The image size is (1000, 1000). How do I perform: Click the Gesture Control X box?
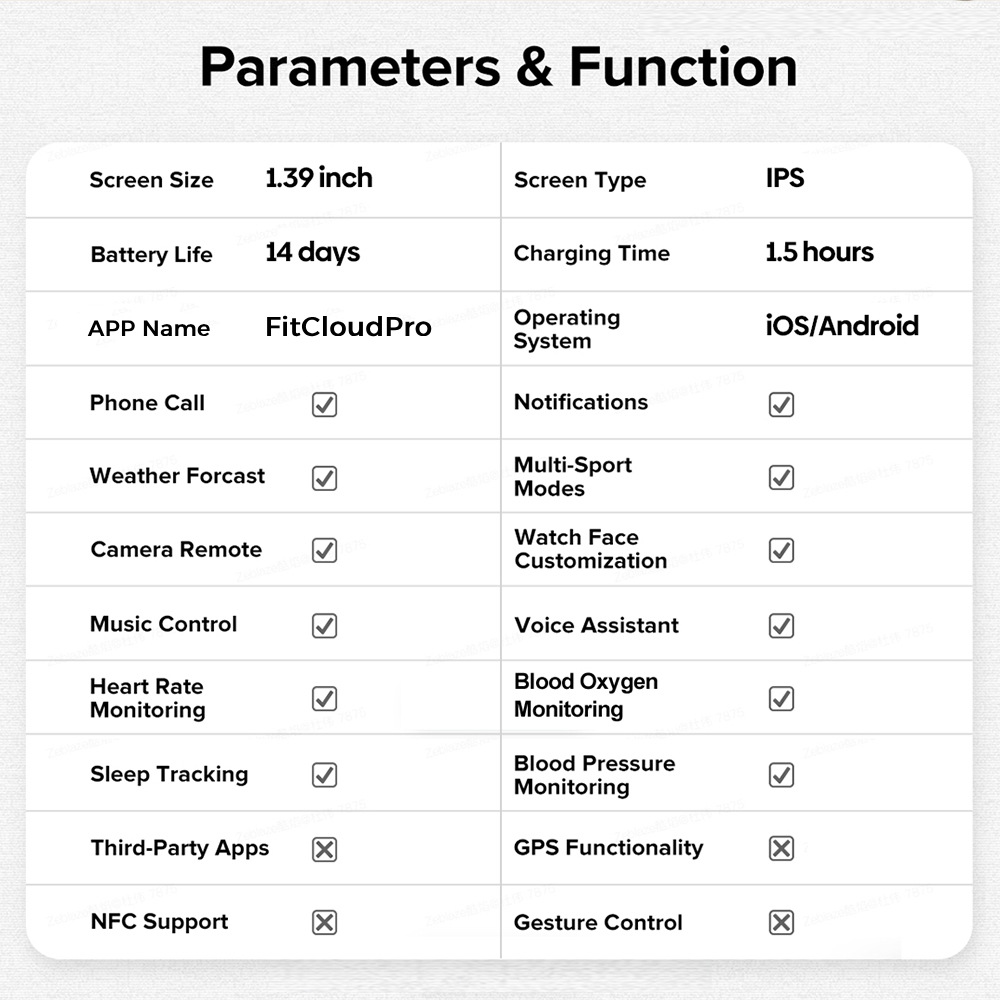(781, 922)
